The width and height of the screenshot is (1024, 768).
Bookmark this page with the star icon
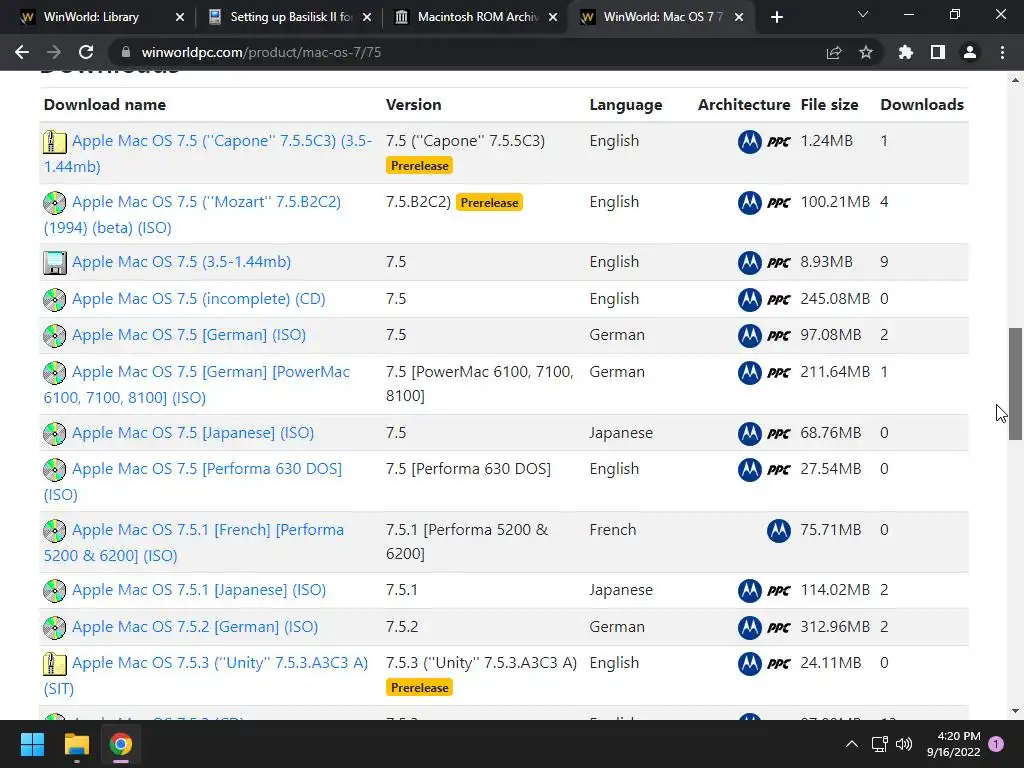(x=866, y=52)
